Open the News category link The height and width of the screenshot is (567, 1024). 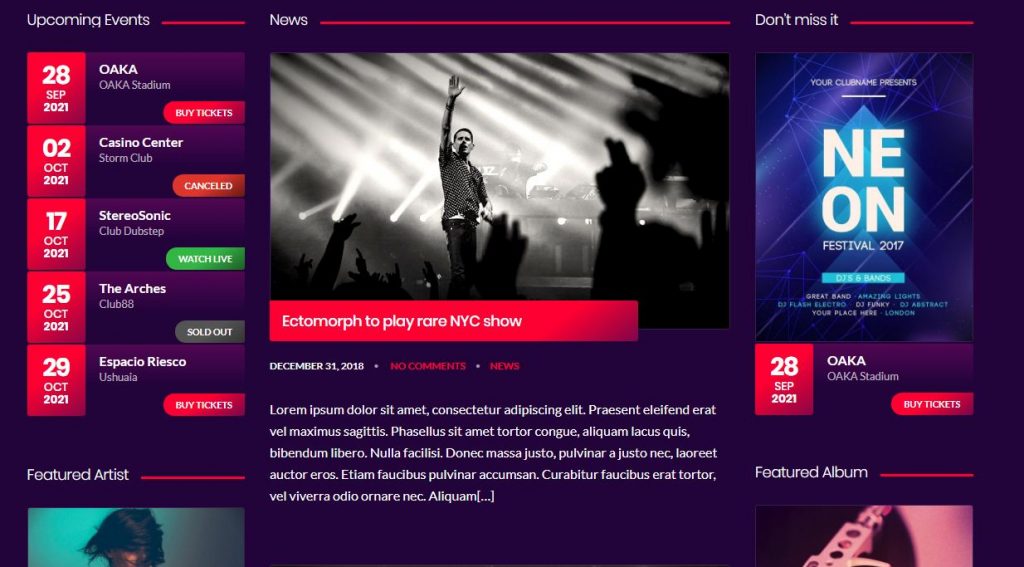point(505,366)
